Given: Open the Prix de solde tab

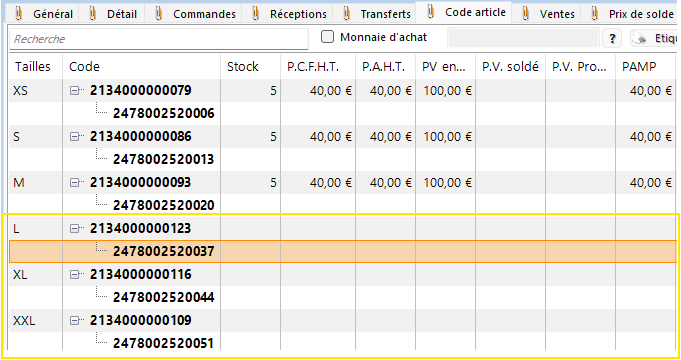Looking at the screenshot, I should [631, 14].
